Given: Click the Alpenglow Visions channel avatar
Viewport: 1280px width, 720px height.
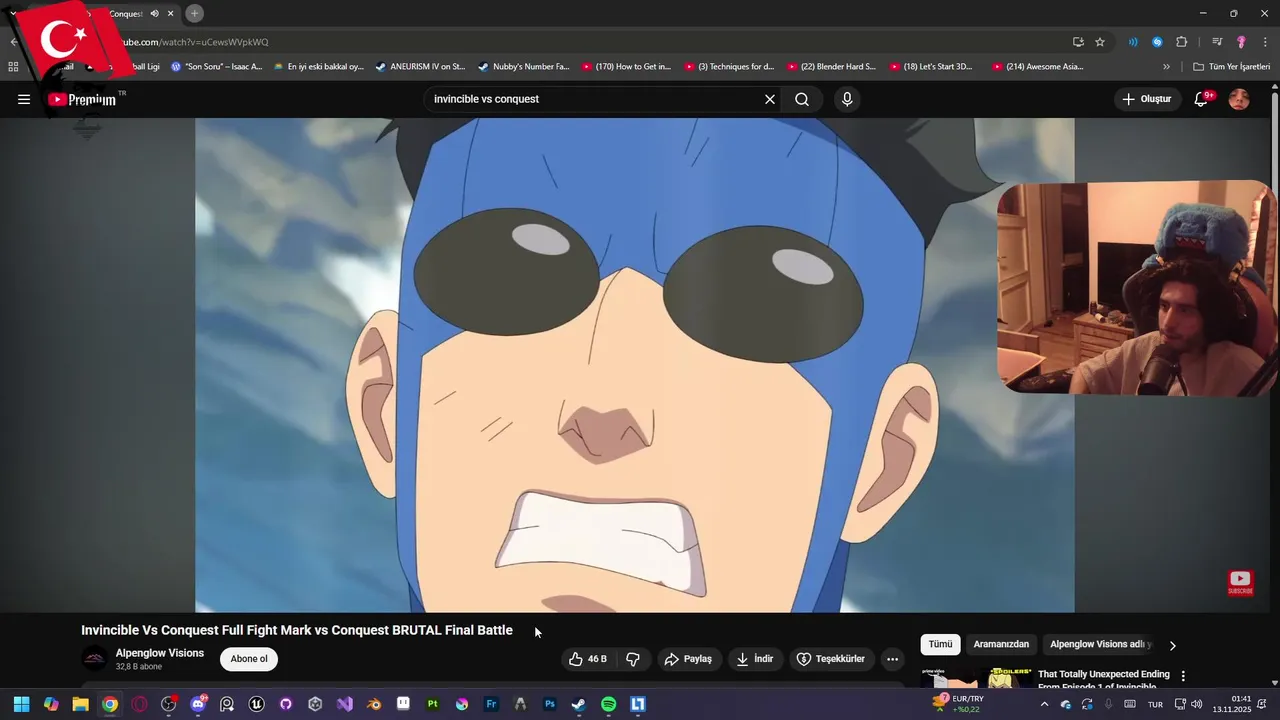Looking at the screenshot, I should [95, 659].
